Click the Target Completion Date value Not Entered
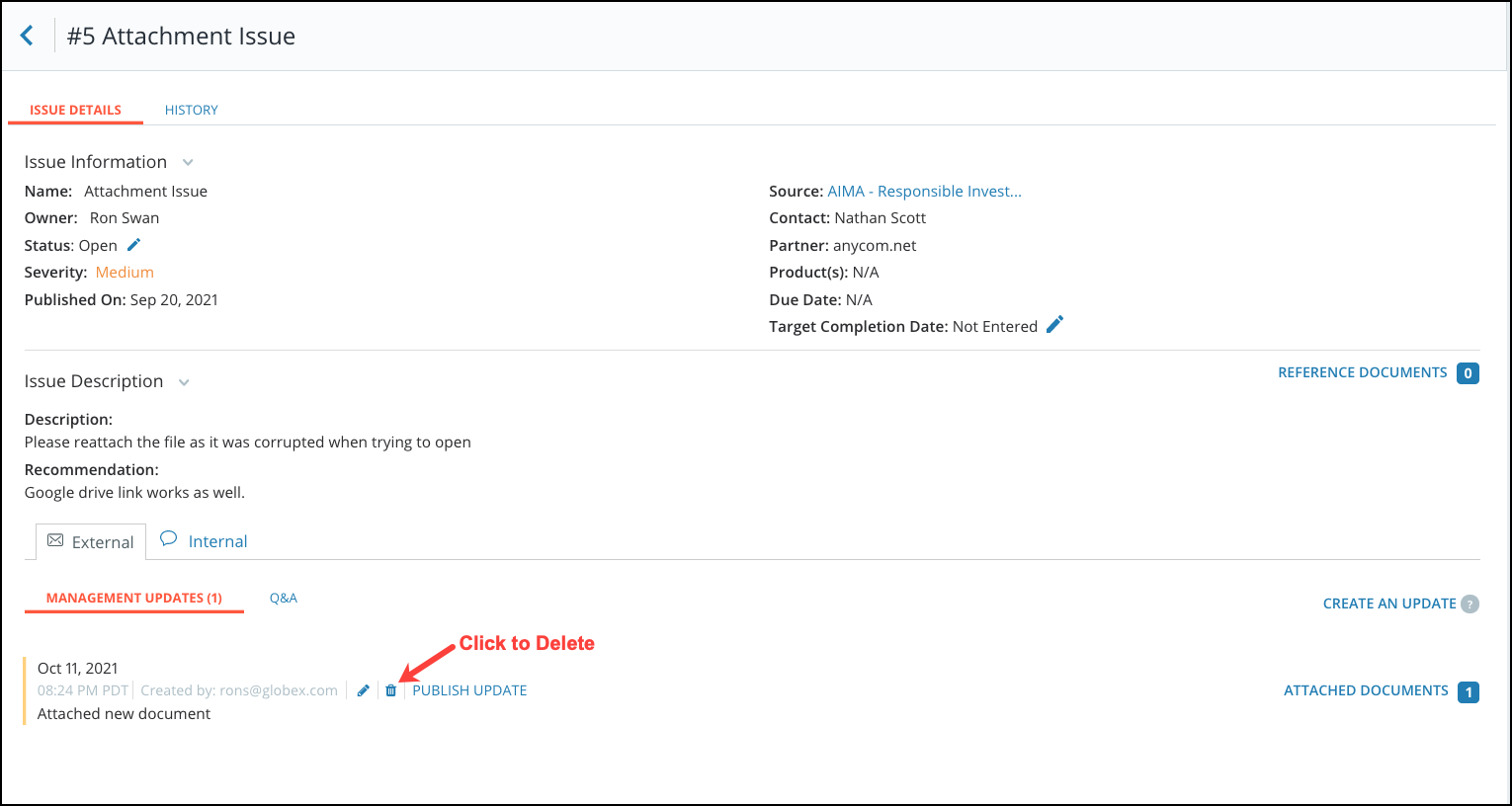This screenshot has height=806, width=1512. (x=995, y=326)
